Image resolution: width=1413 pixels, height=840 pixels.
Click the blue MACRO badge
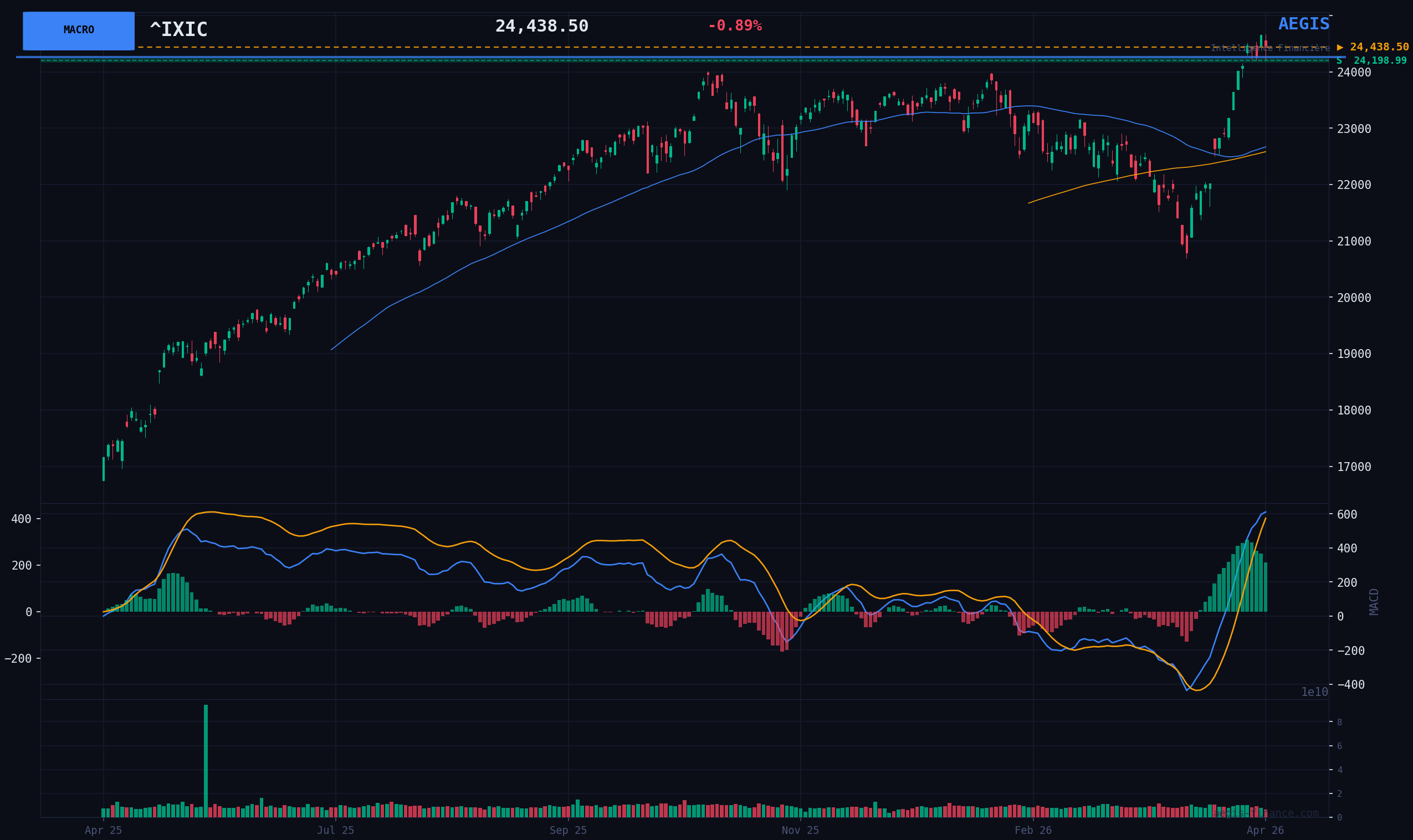point(79,30)
